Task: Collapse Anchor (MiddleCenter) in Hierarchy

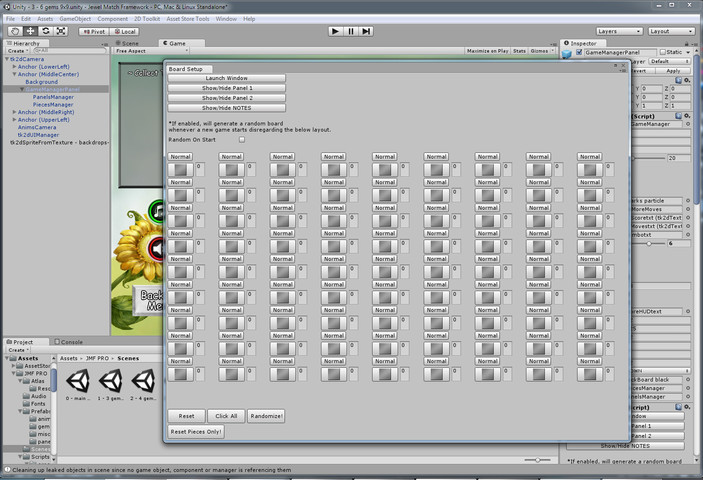Action: 15,74
